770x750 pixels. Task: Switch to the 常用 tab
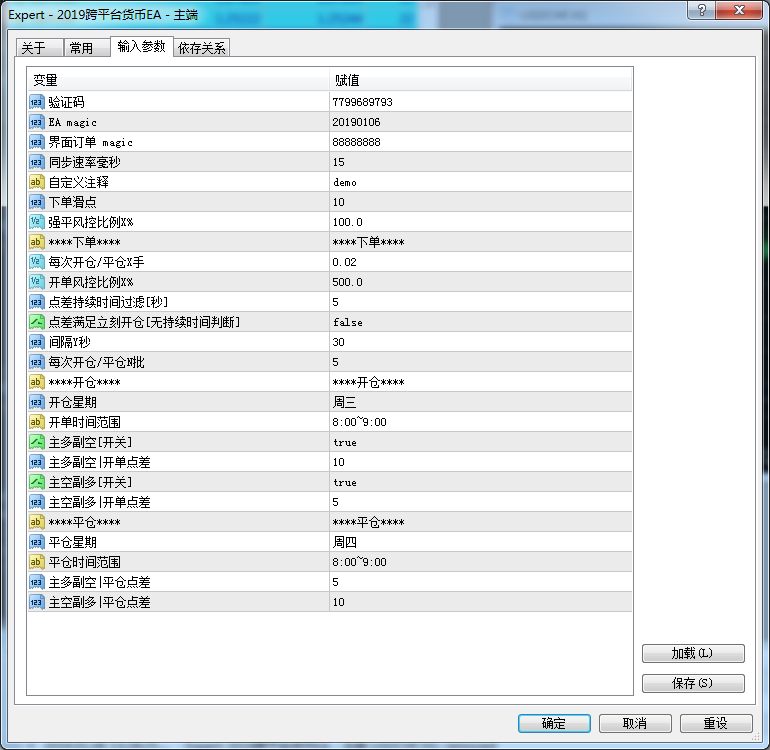[81, 48]
